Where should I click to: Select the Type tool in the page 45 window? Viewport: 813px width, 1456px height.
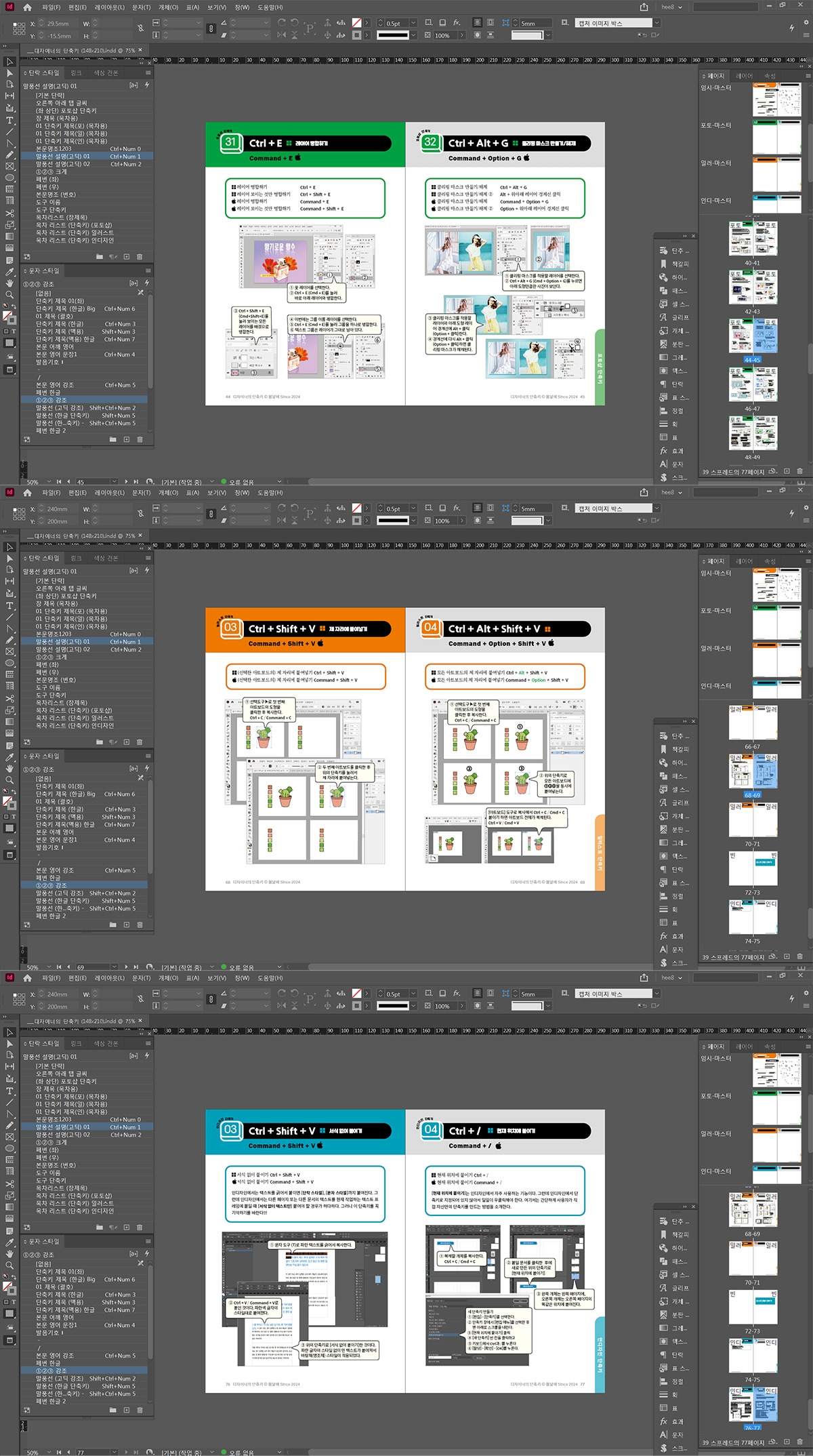coord(9,120)
